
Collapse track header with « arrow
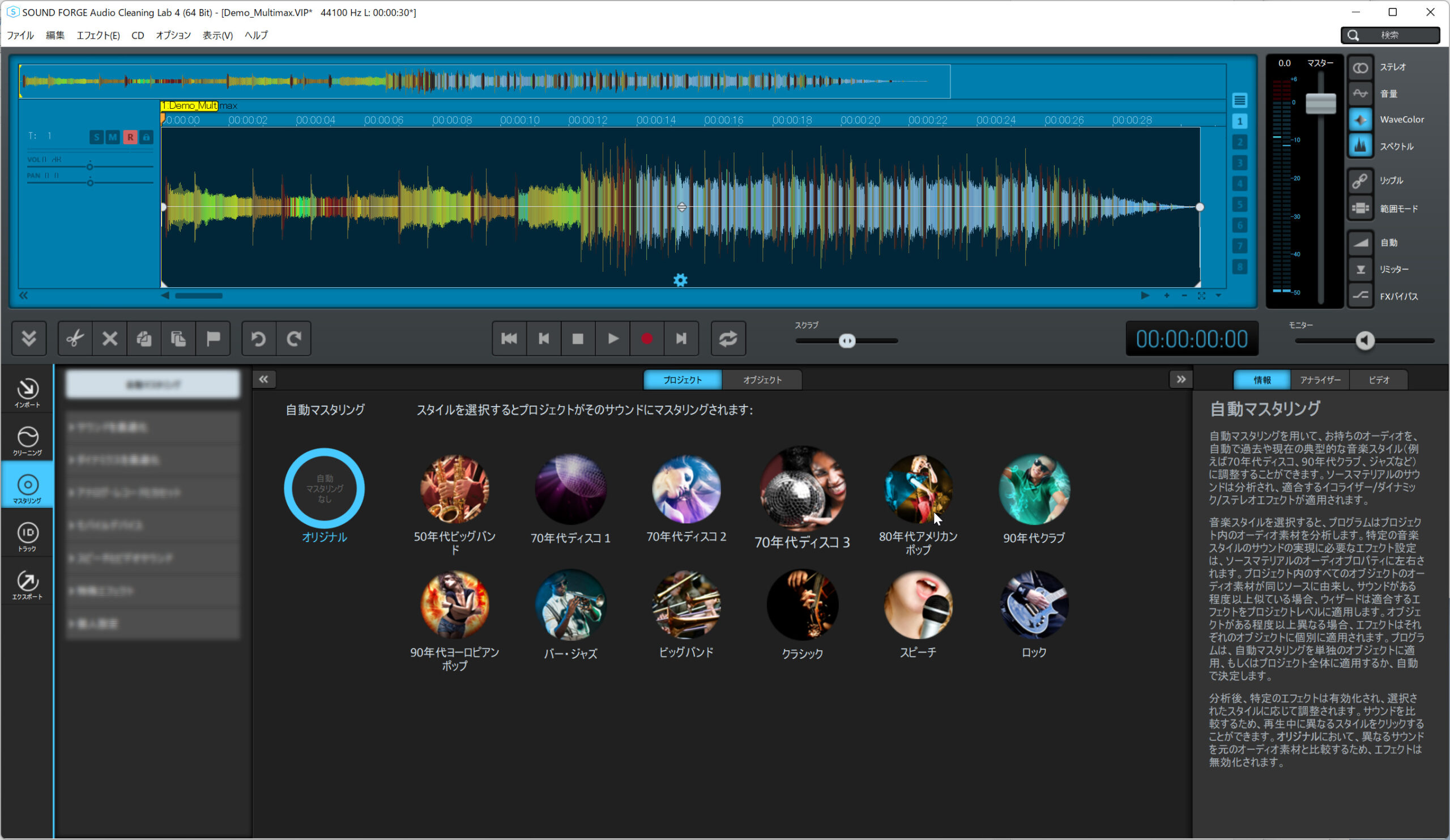coord(24,296)
